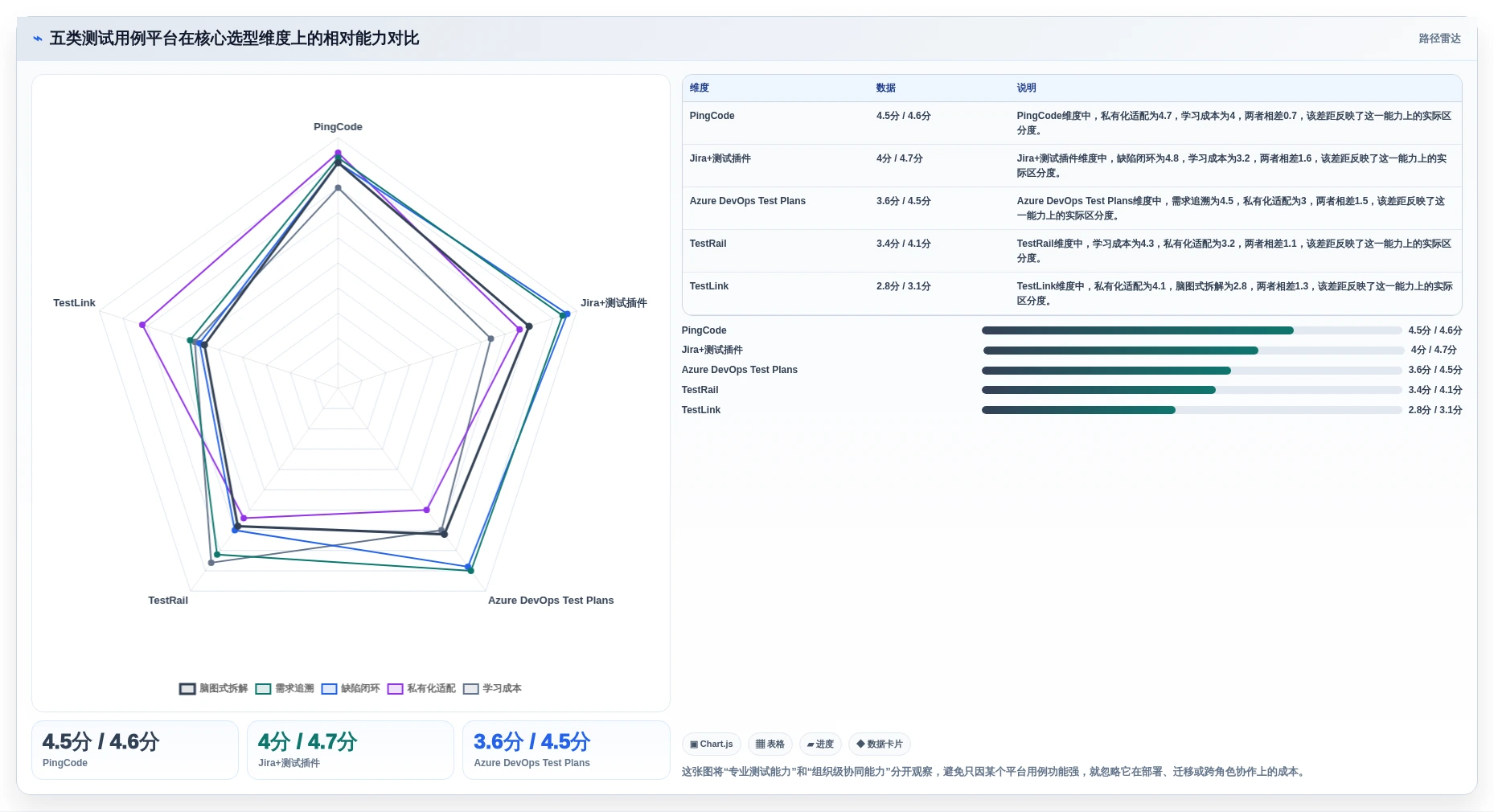Select the TestLink table row name
The width and height of the screenshot is (1494, 812).
[708, 286]
